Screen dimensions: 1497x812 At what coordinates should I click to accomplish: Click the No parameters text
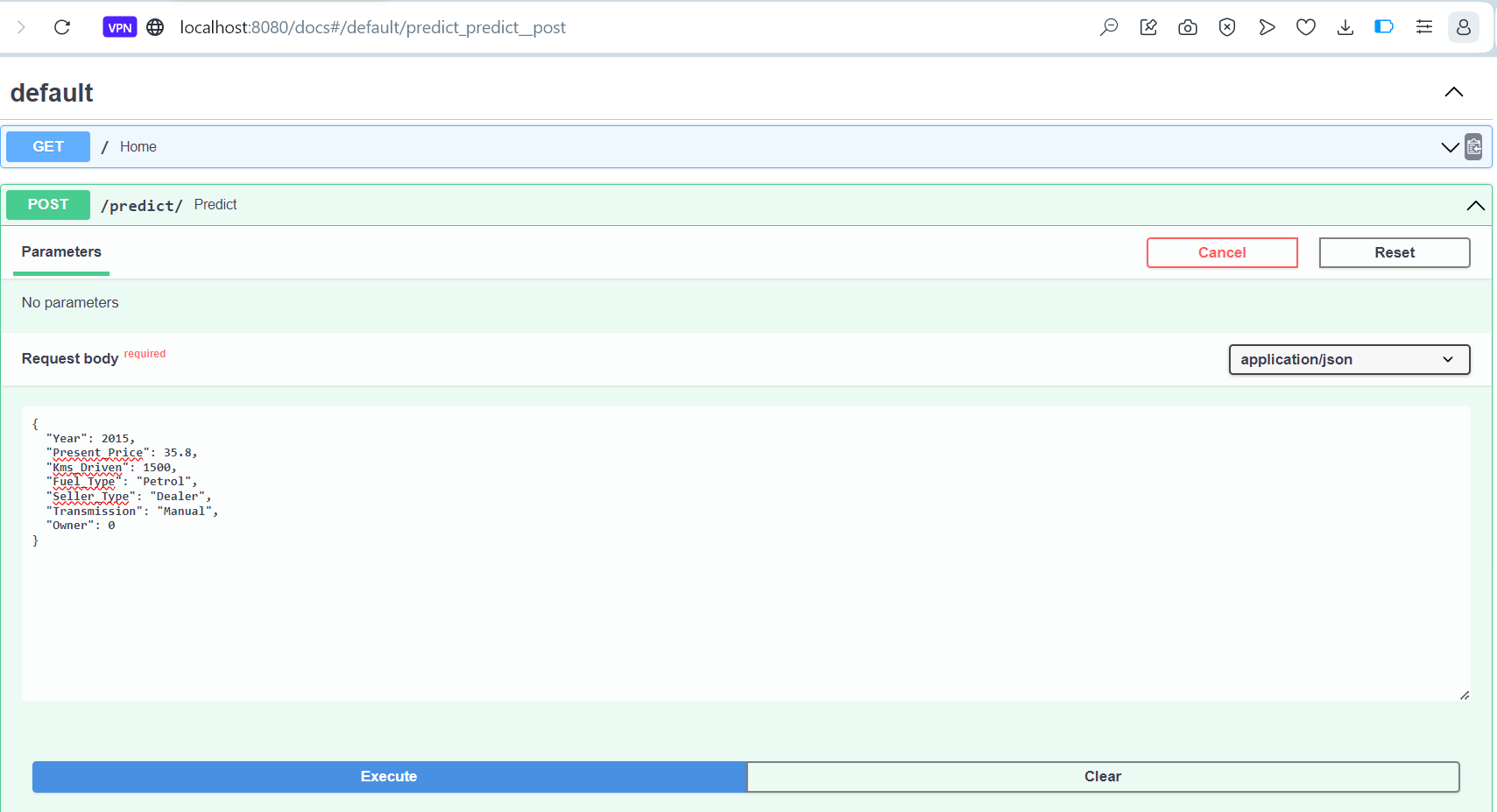[x=70, y=302]
